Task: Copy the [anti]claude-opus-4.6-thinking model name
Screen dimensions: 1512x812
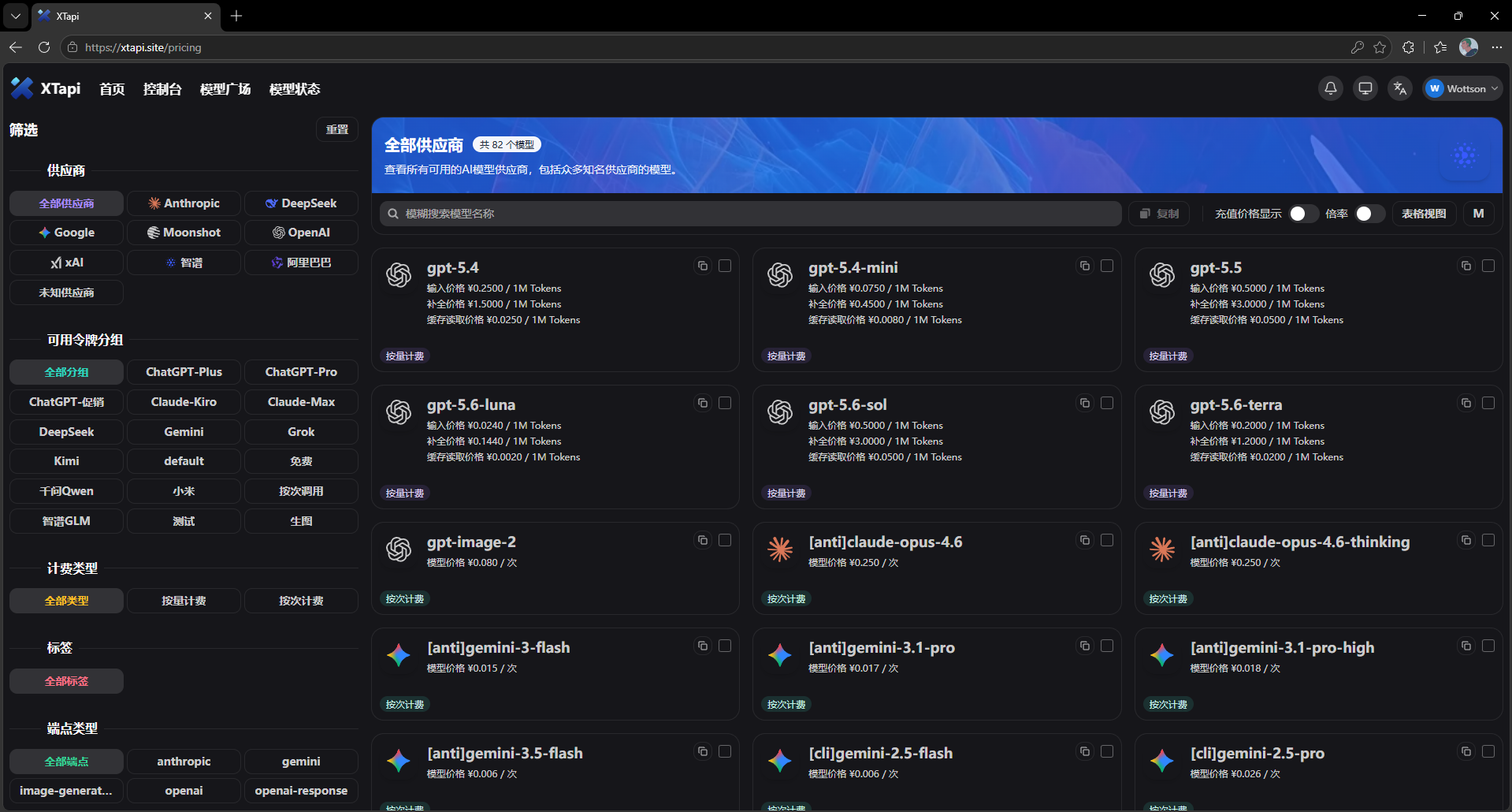Action: click(x=1466, y=540)
